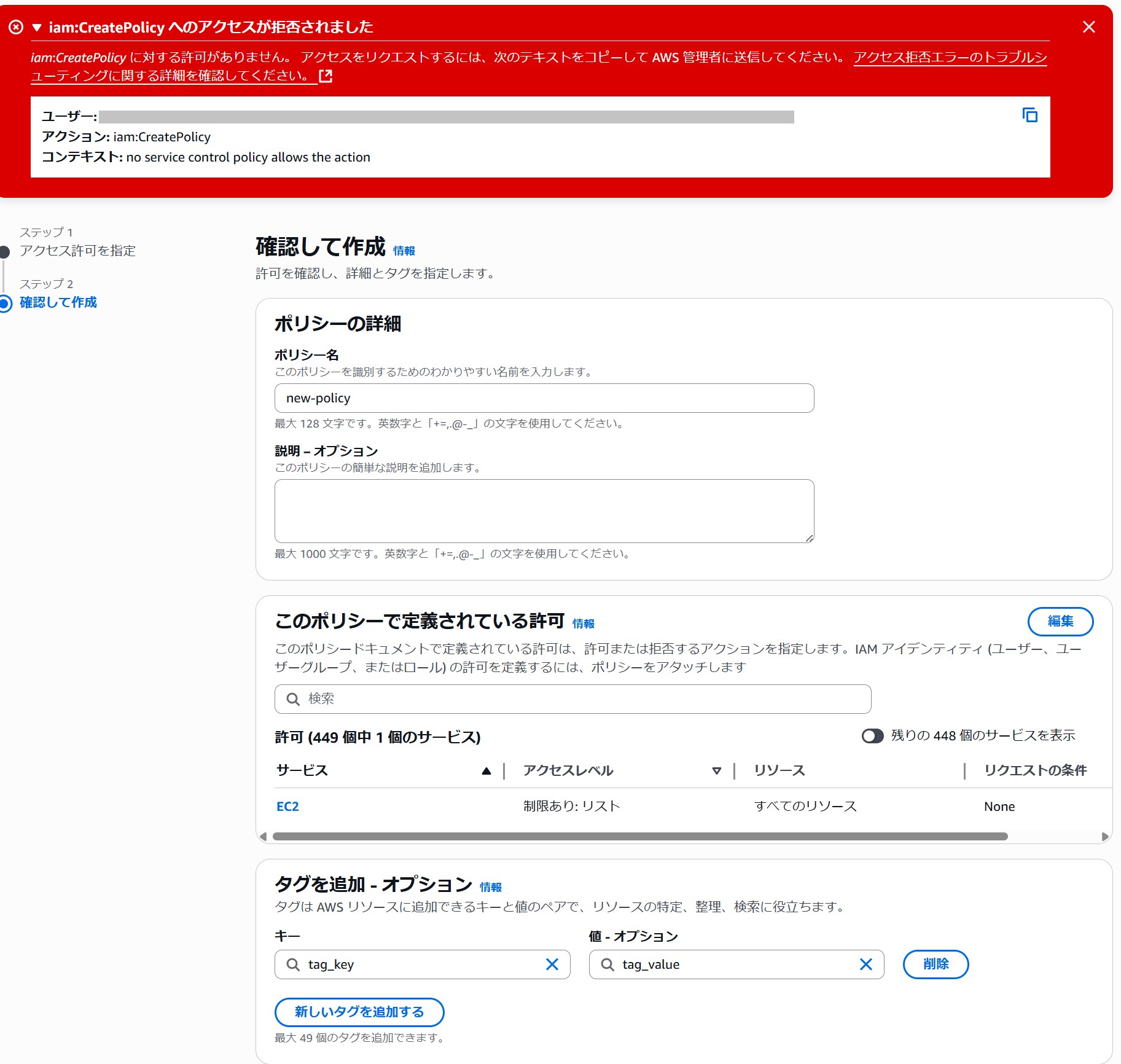Collapse the iam:CreatePolicy error details
The image size is (1121, 1064).
click(x=37, y=28)
